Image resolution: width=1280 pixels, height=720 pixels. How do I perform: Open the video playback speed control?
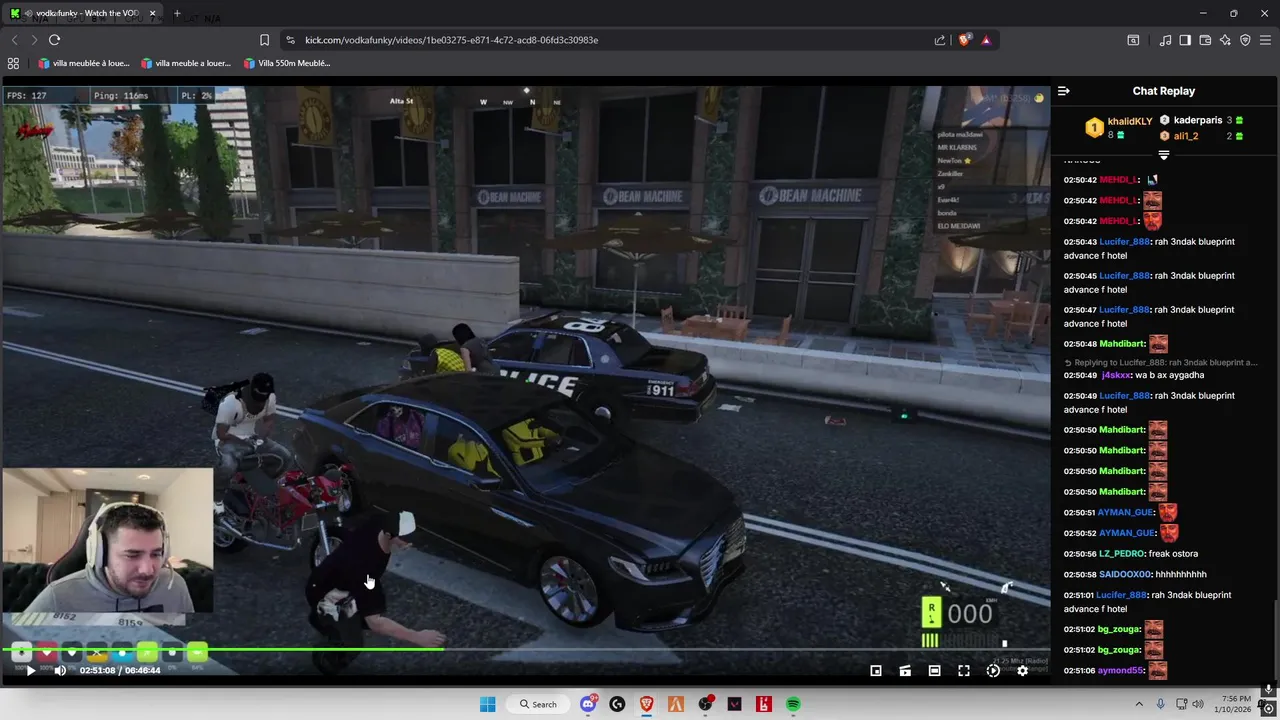click(x=993, y=671)
